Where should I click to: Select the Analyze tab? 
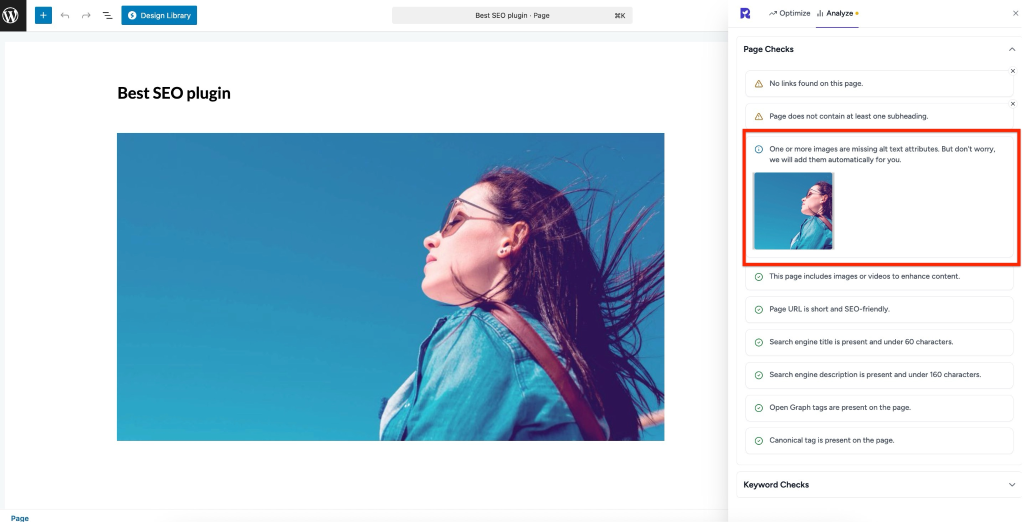[836, 13]
